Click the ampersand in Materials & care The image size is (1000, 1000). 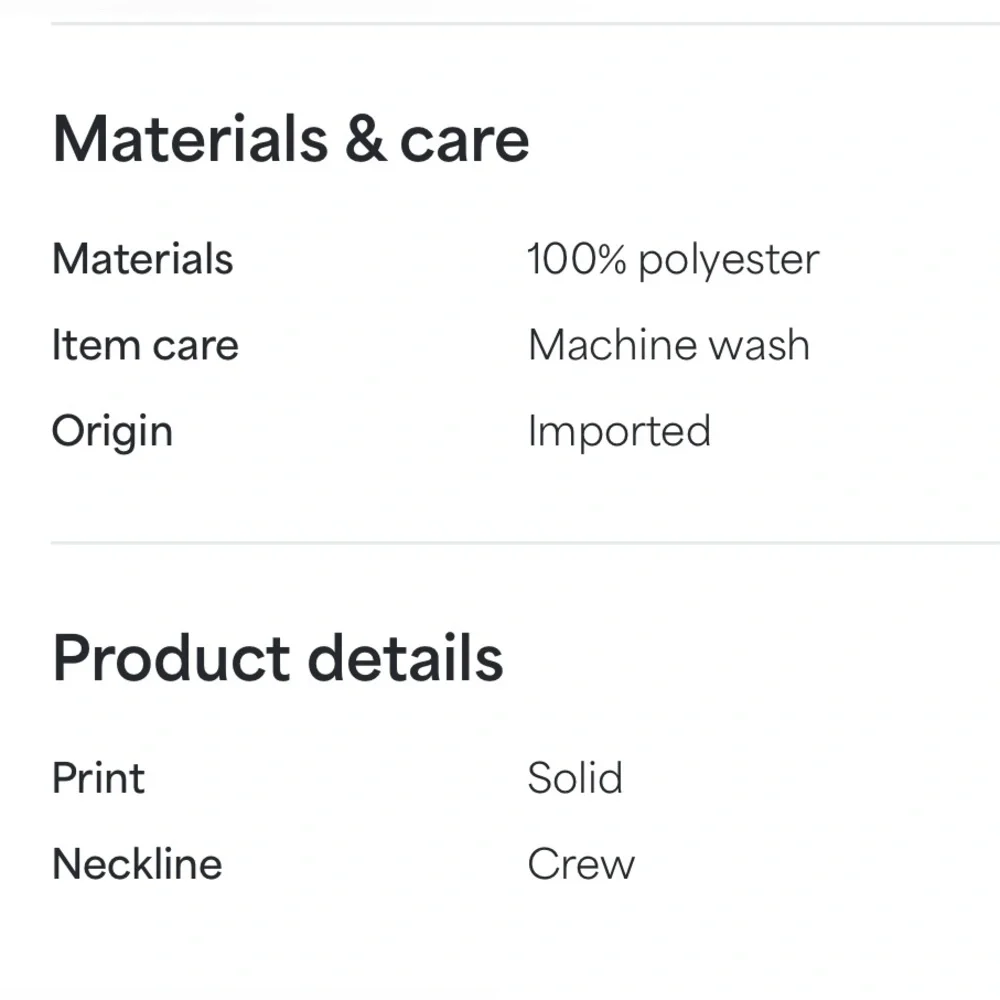365,141
